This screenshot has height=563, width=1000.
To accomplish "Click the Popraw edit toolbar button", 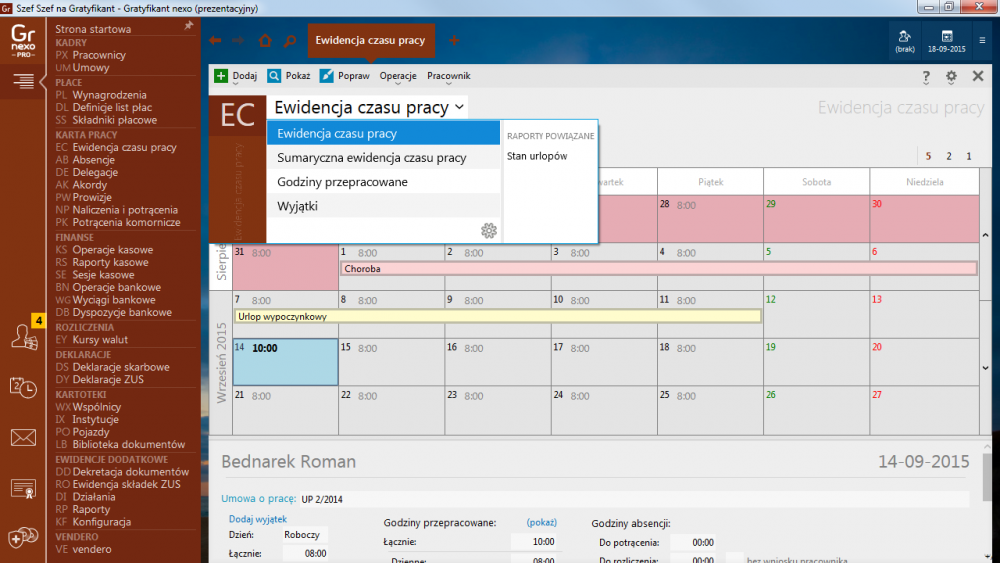I will [x=345, y=76].
